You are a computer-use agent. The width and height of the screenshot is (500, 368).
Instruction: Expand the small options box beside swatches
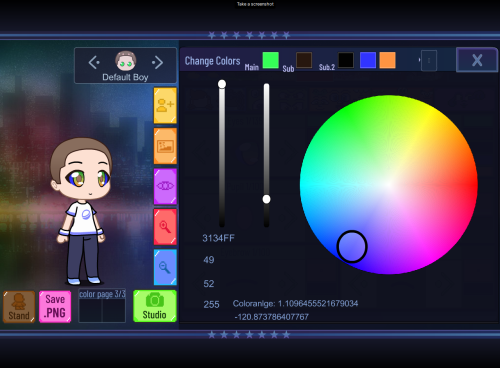coord(429,61)
